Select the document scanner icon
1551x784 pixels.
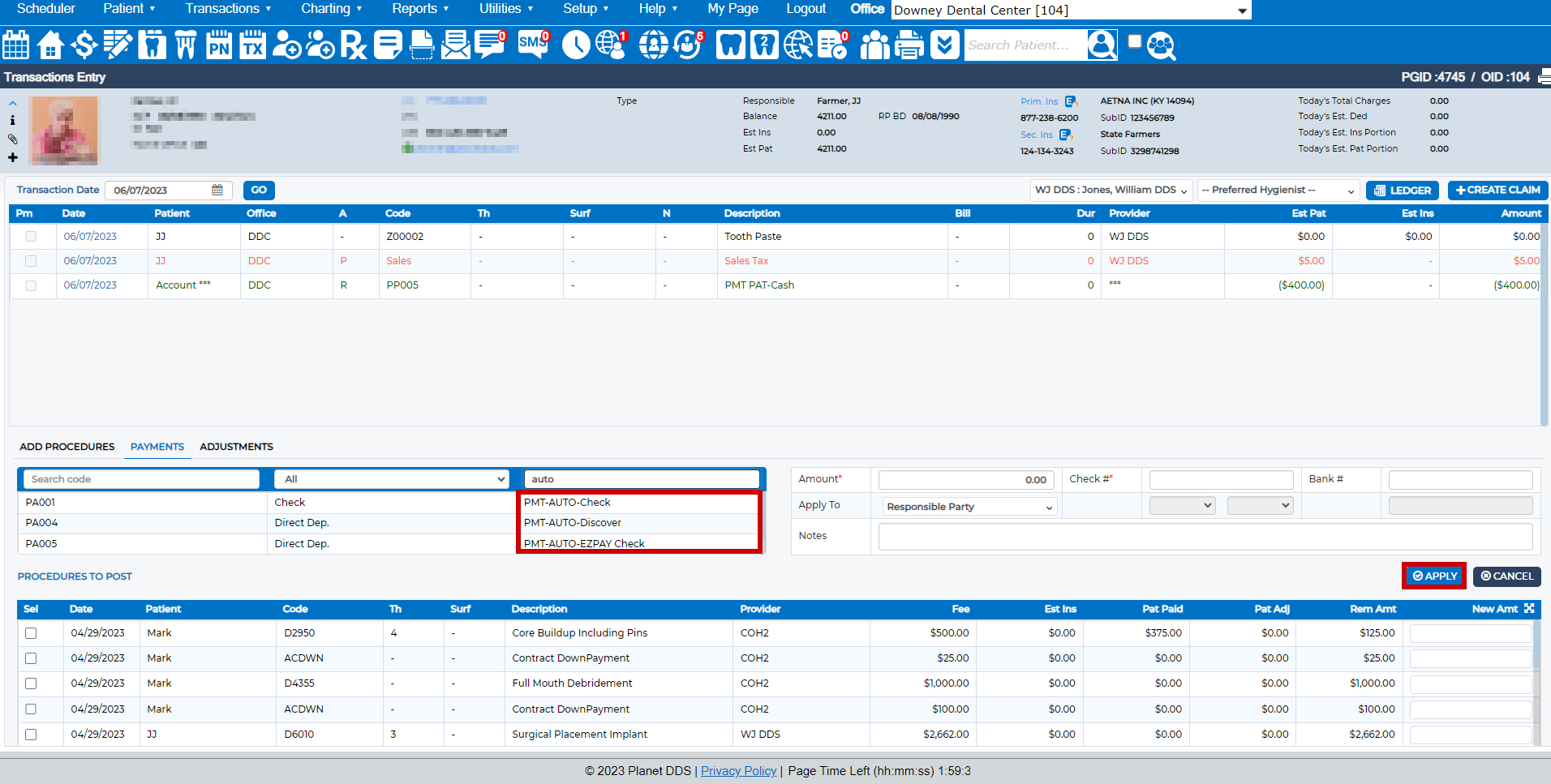[422, 45]
